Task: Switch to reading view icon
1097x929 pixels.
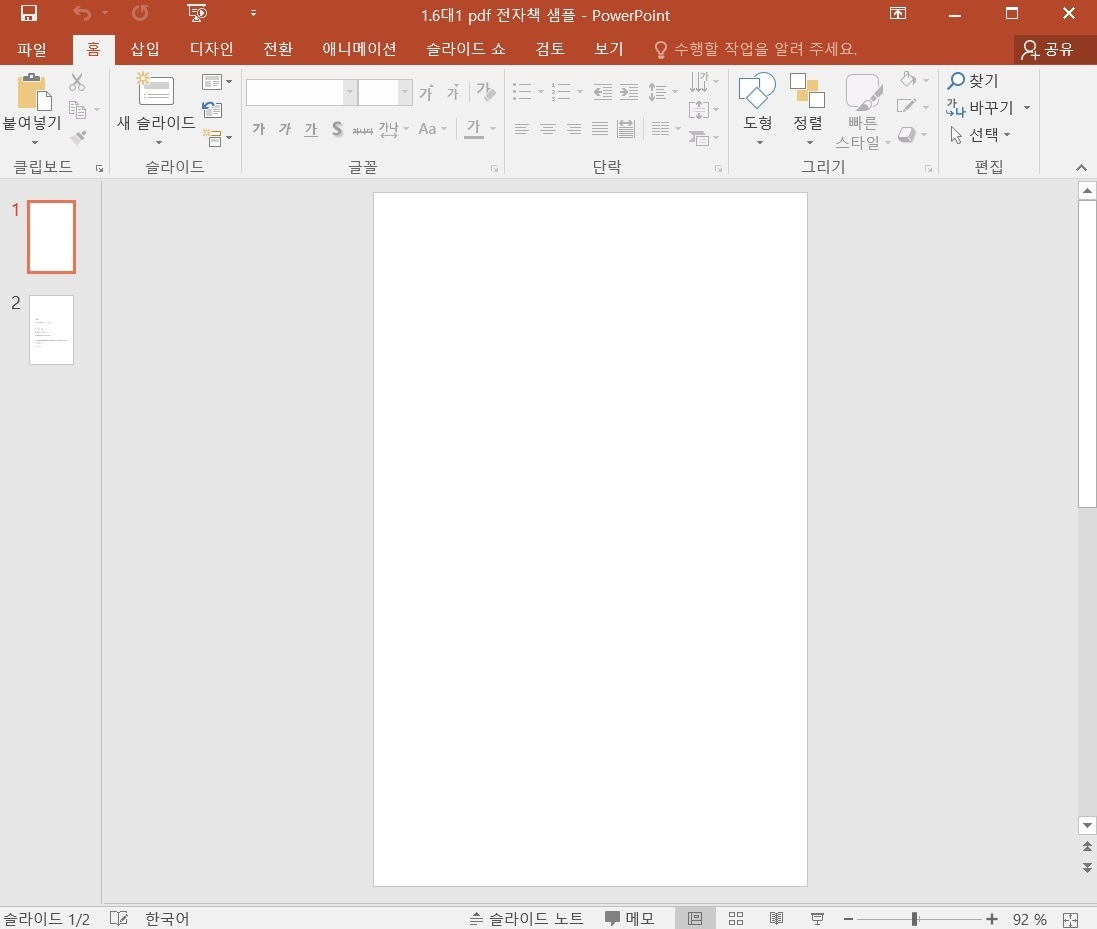Action: [777, 919]
